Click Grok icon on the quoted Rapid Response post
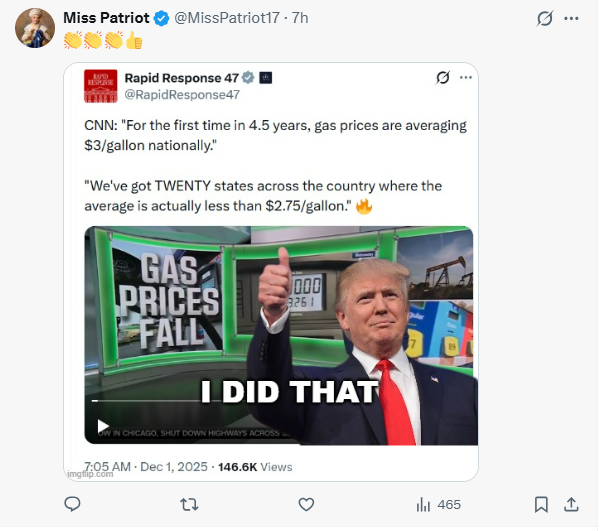This screenshot has width=600, height=531. tap(443, 78)
